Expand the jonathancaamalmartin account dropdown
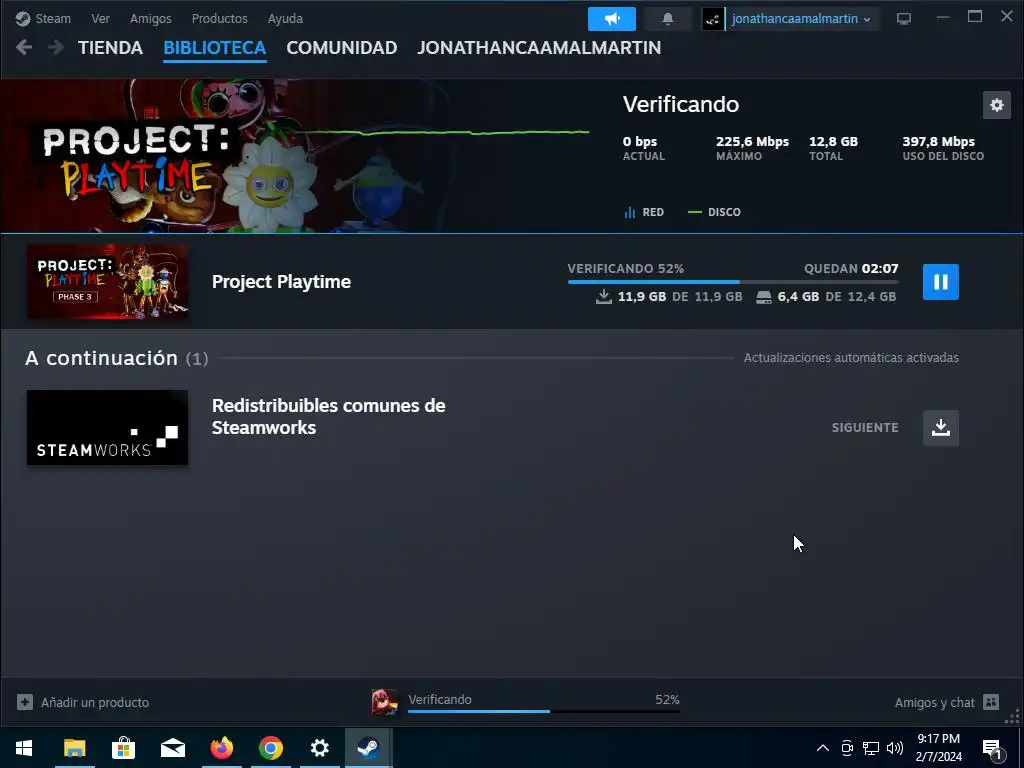Screen dimensions: 1024x768 point(801,19)
